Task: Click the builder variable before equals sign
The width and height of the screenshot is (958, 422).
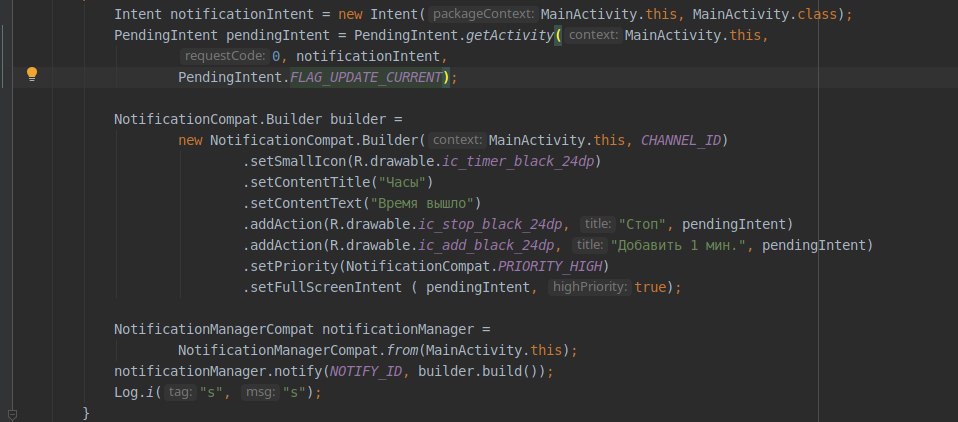Action: click(358, 120)
